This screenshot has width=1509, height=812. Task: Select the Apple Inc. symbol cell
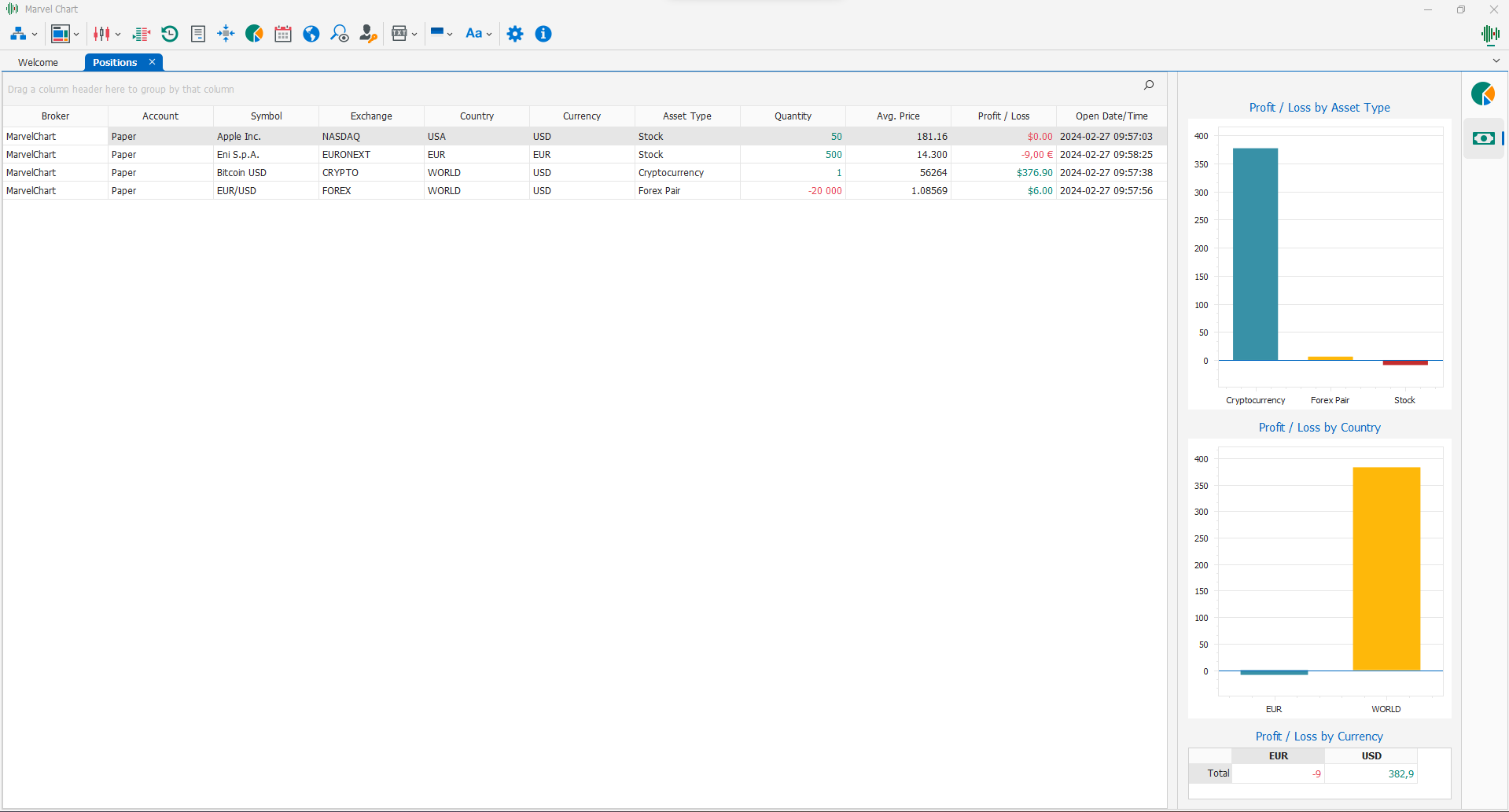(266, 137)
